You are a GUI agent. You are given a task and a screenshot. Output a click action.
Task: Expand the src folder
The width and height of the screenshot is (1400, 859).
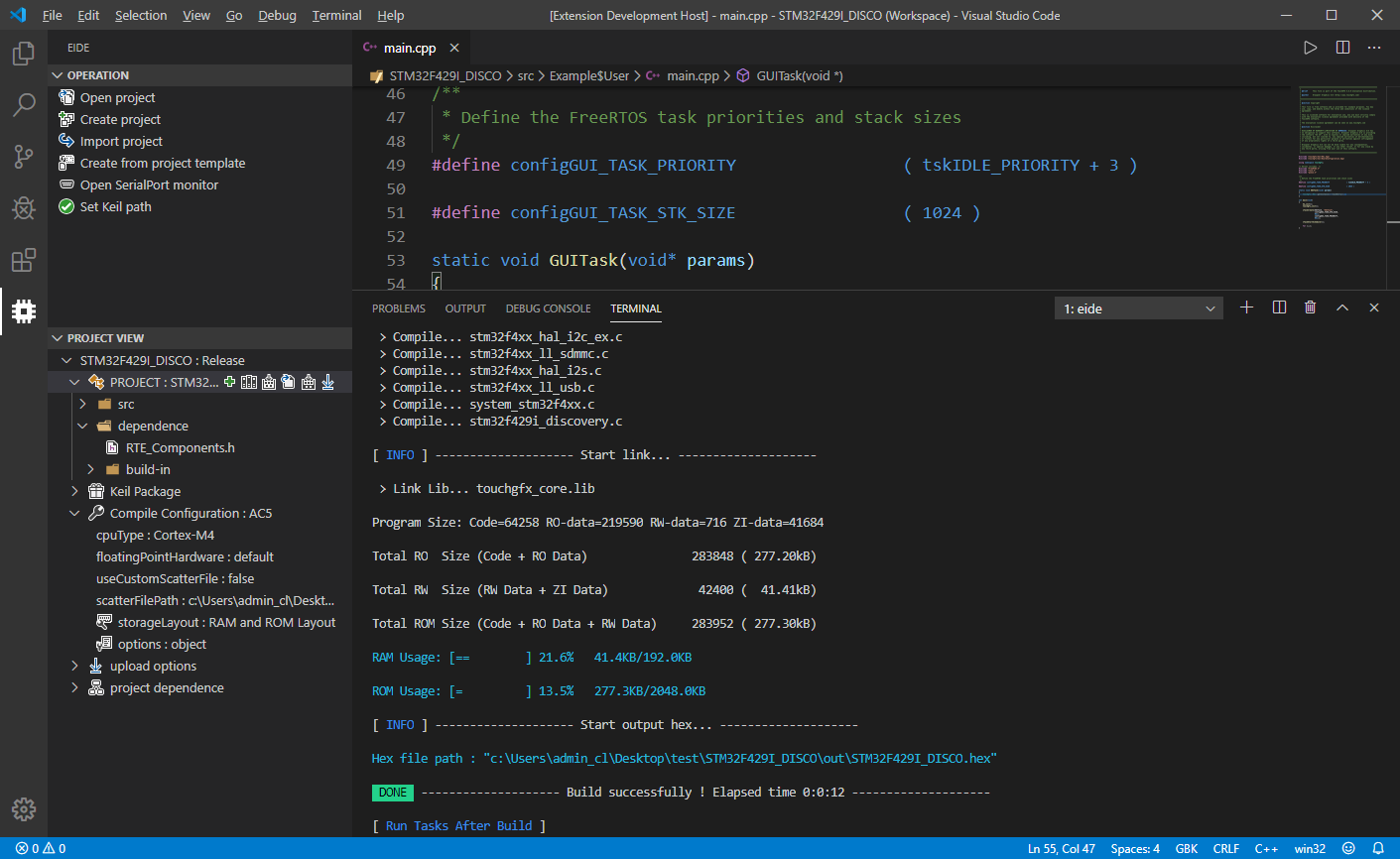coord(82,404)
